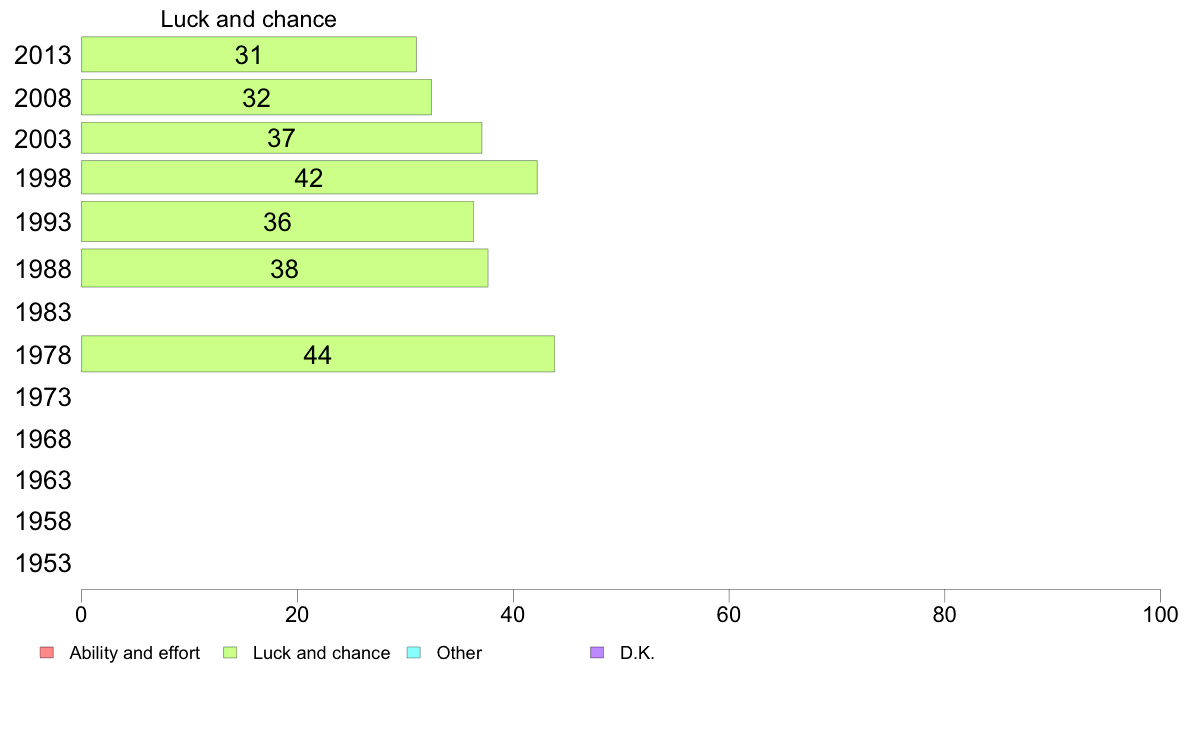Click the 1998 bar showing 42
Image resolution: width=1188 pixels, height=736 pixels.
[309, 177]
